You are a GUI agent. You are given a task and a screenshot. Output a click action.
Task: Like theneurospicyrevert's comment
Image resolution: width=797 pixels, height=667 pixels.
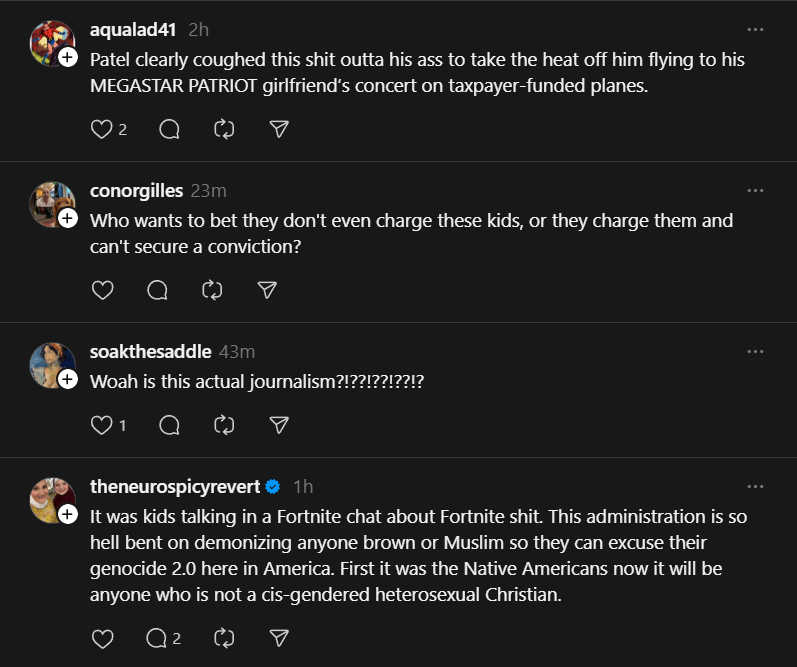pyautogui.click(x=102, y=638)
